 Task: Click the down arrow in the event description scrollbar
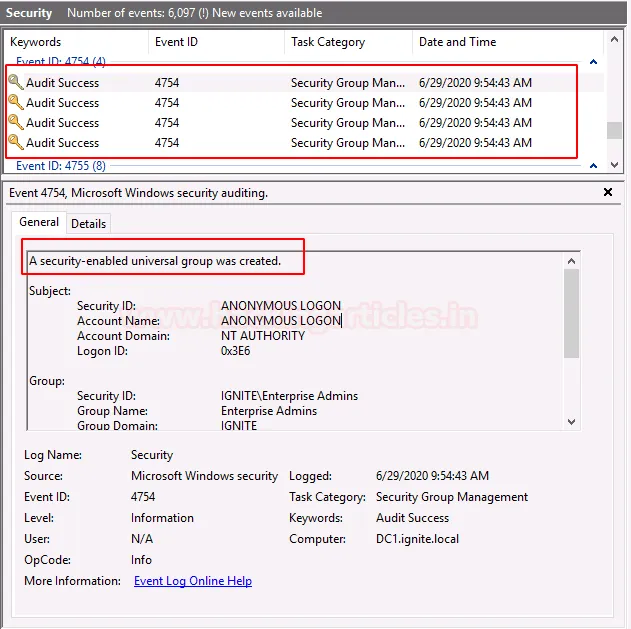(x=572, y=422)
